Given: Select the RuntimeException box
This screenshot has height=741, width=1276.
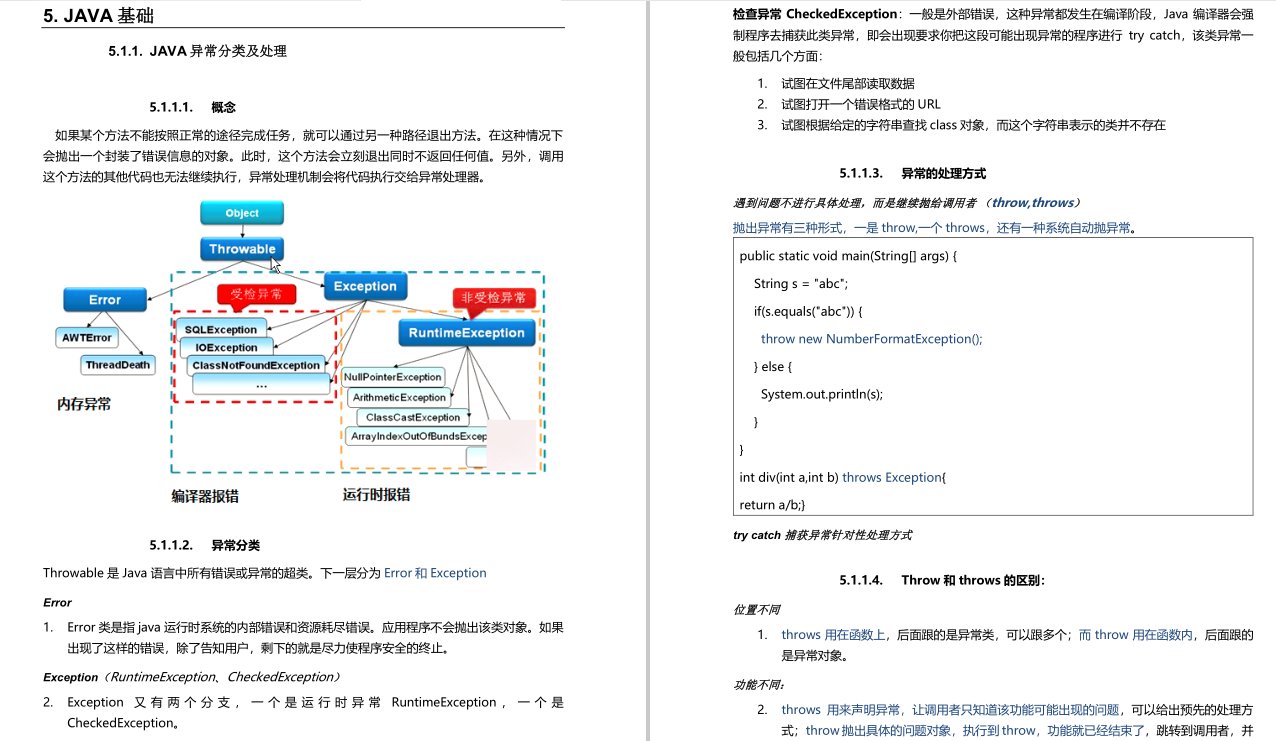Looking at the screenshot, I should point(466,332).
